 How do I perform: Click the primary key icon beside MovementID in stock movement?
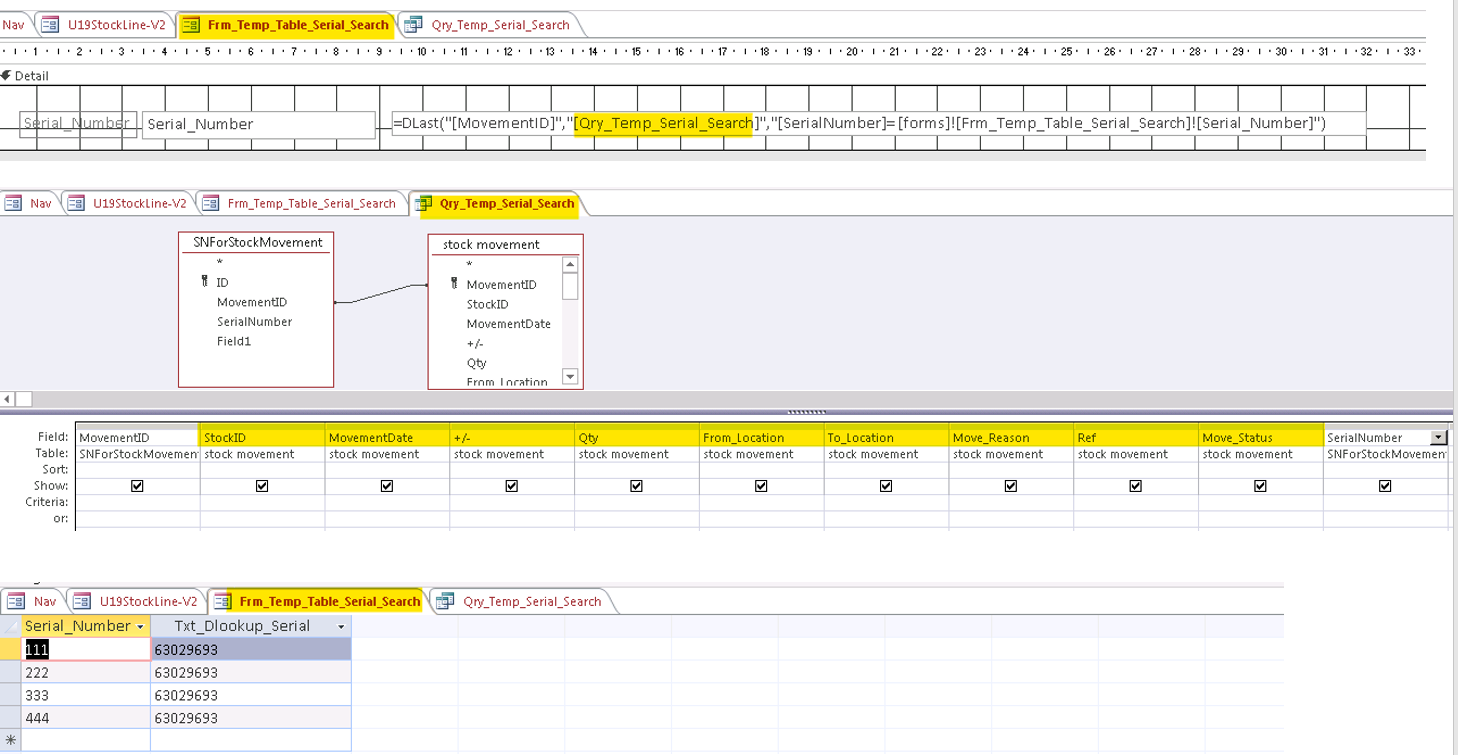454,284
